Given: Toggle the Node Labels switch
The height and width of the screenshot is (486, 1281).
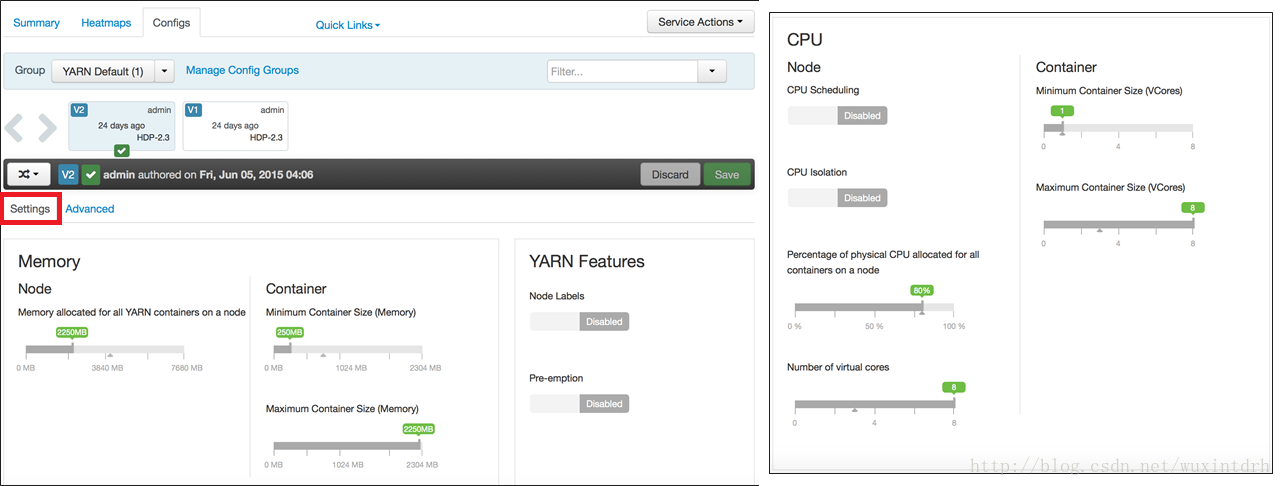Looking at the screenshot, I should click(x=579, y=322).
